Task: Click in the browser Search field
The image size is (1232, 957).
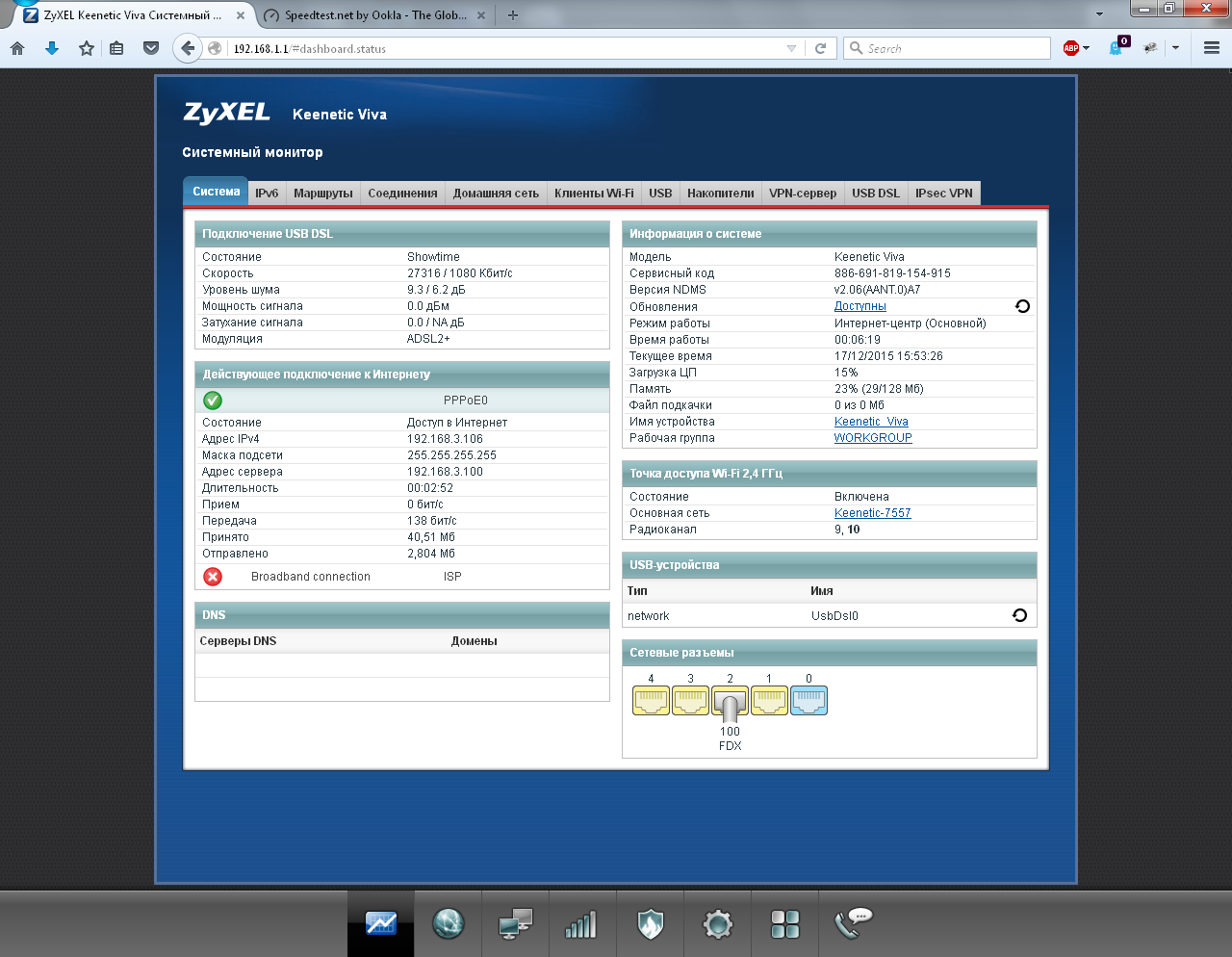Action: point(947,48)
